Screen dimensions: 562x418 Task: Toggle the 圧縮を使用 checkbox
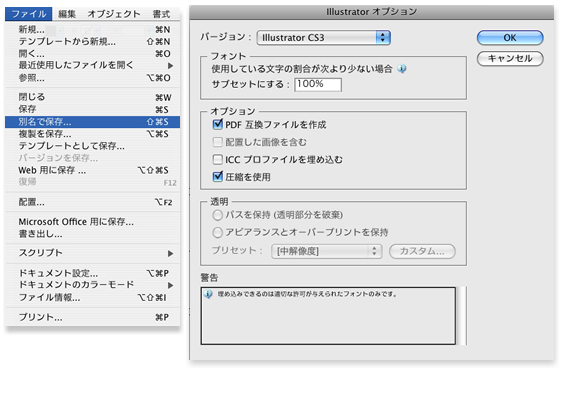click(x=218, y=177)
